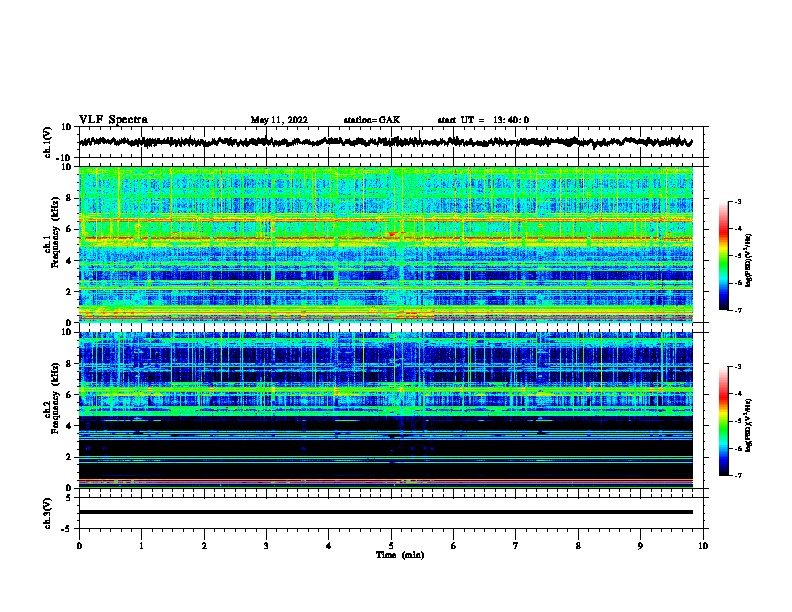This screenshot has height=612, width=792.
Task: Click inside the ch.1 spectrogram panel
Action: coord(386,244)
